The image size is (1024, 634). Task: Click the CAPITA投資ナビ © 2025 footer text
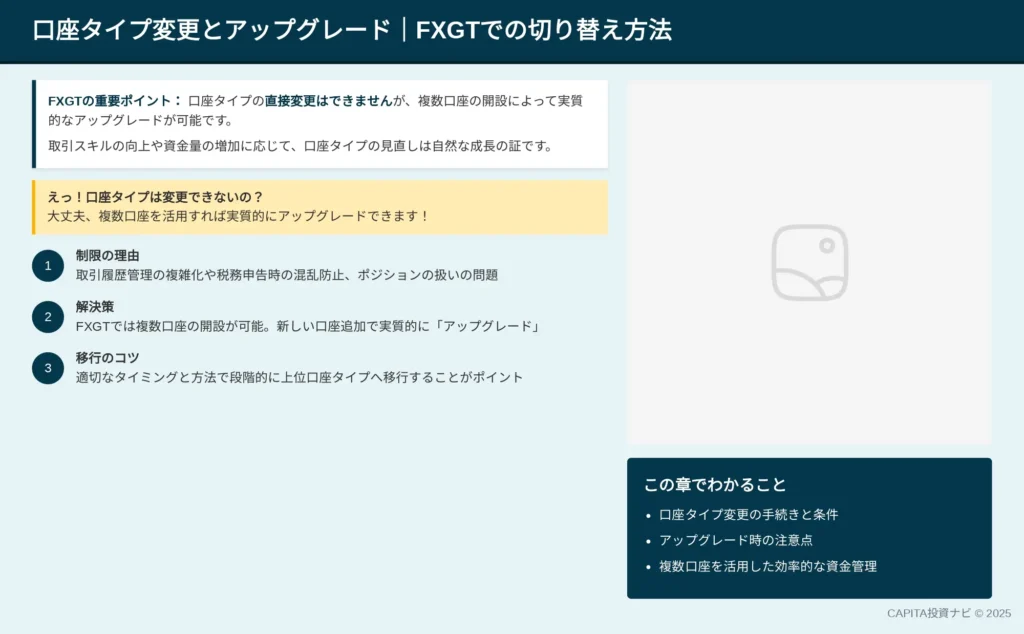tap(948, 614)
